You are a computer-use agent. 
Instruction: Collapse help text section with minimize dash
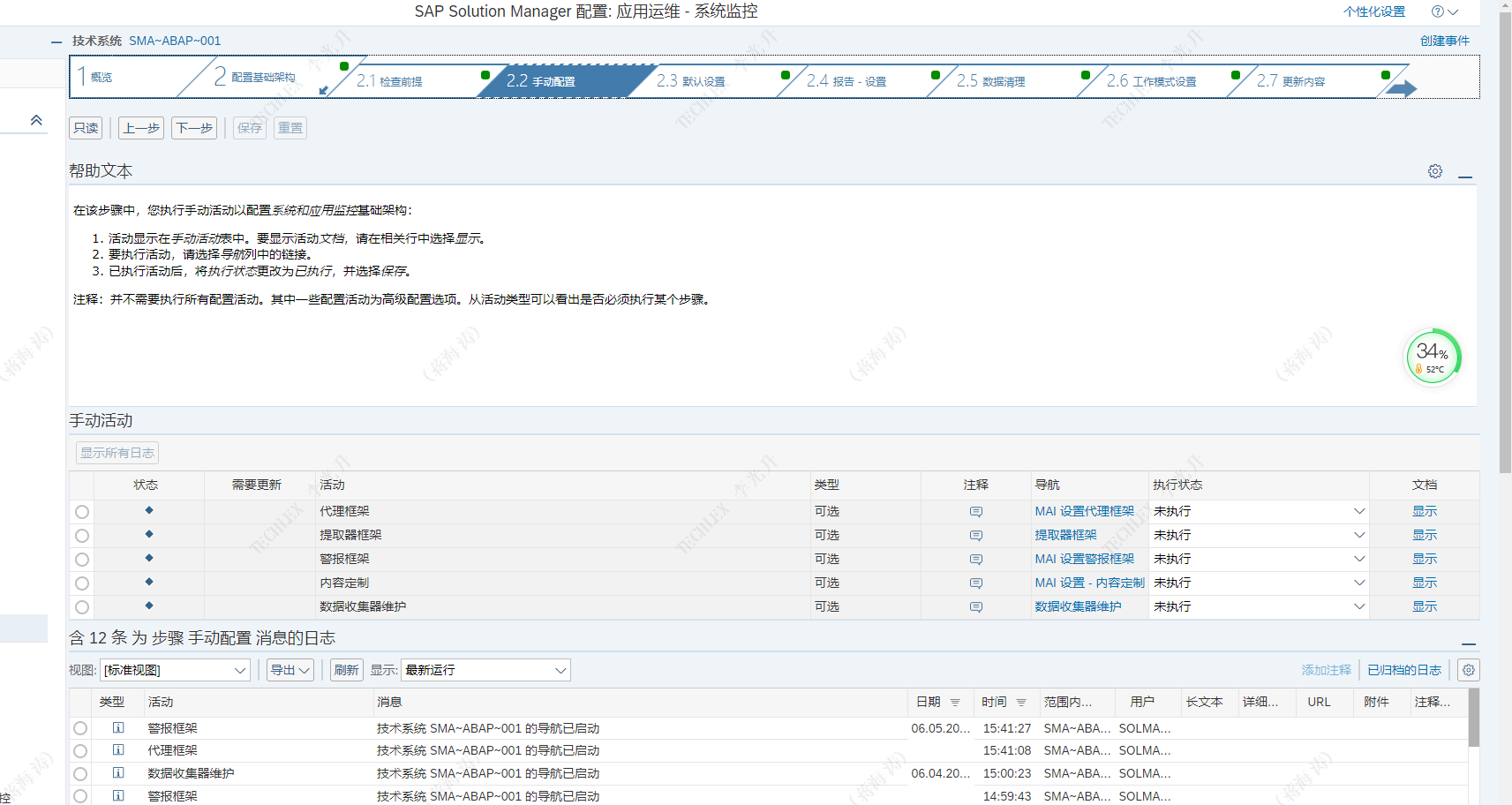(x=1465, y=177)
